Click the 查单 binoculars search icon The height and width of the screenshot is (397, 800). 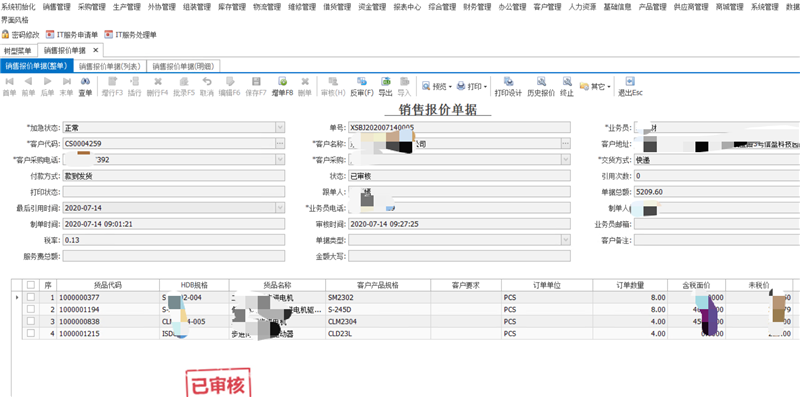pos(85,82)
